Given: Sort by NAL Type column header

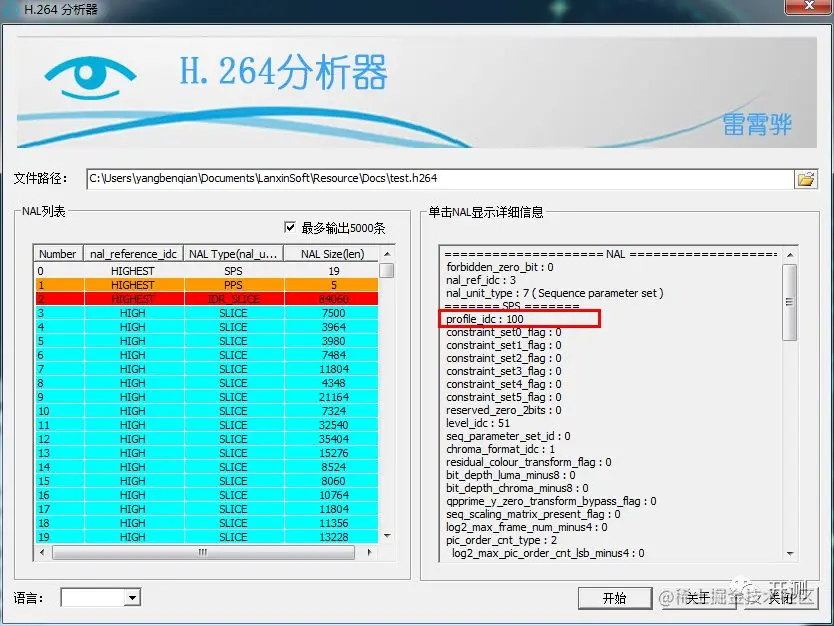Looking at the screenshot, I should (233, 254).
